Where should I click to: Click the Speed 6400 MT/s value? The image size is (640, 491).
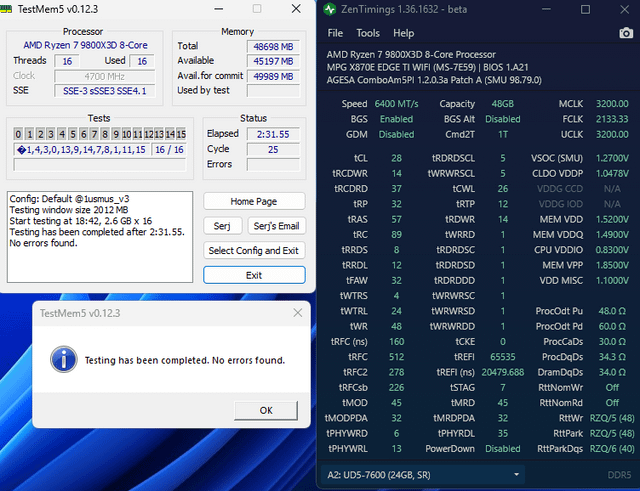pyautogui.click(x=396, y=104)
